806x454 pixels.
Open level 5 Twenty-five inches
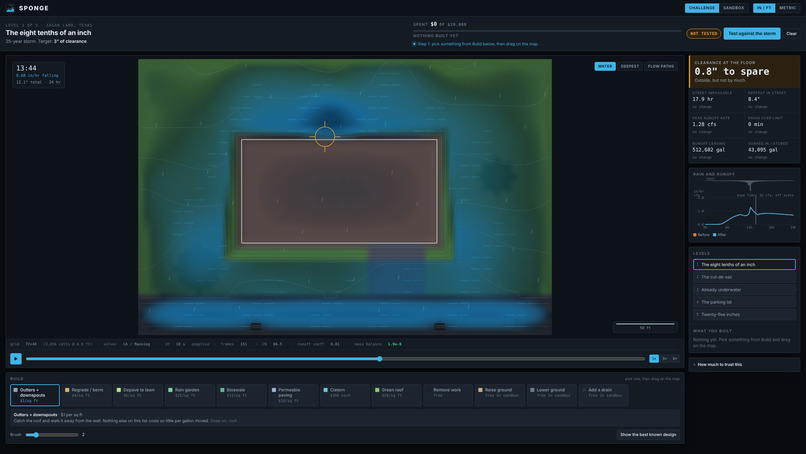(744, 315)
